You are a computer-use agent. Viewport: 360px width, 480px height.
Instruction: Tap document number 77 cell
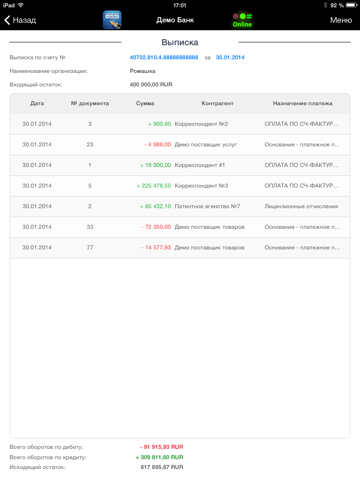coord(90,248)
